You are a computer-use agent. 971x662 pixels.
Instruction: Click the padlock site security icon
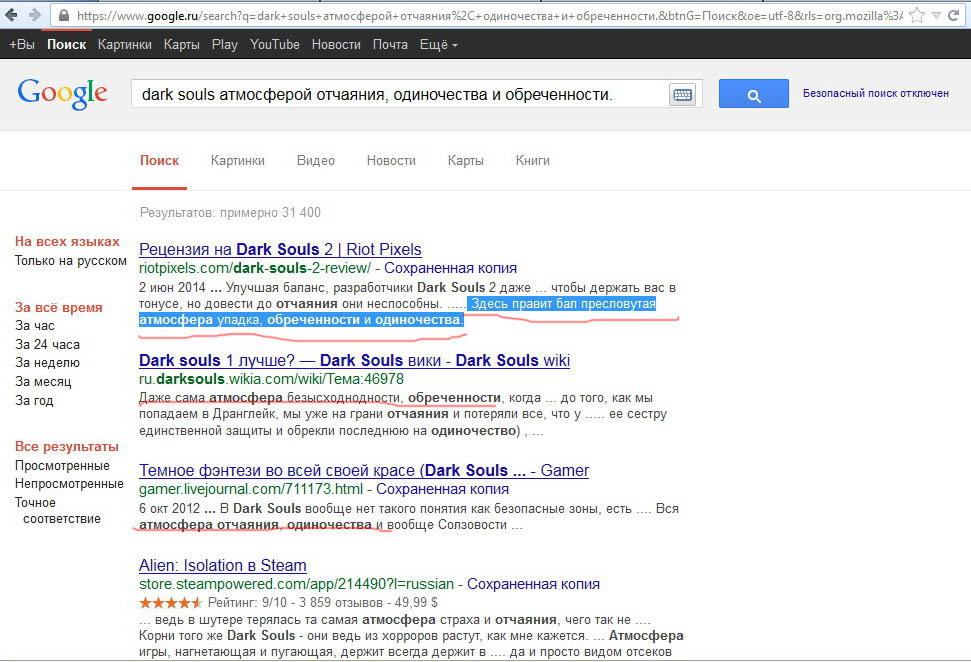click(x=63, y=15)
